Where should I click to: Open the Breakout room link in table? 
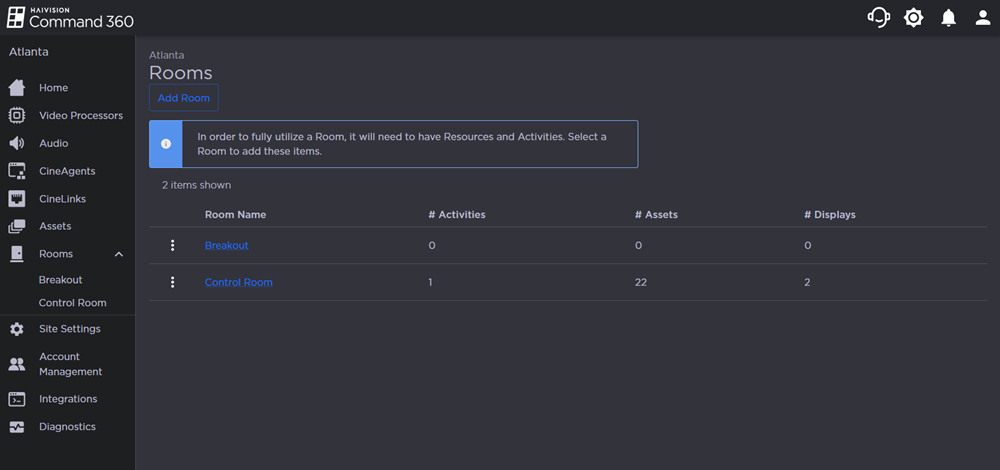coord(226,245)
